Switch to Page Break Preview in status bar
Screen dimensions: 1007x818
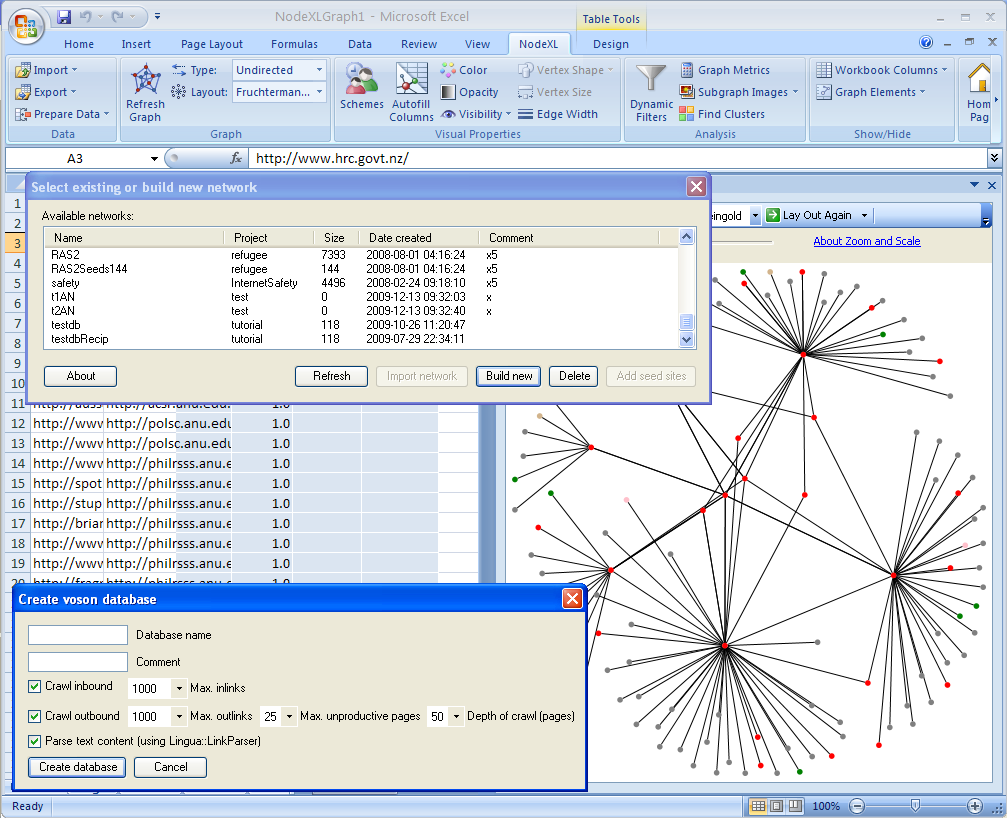click(795, 806)
